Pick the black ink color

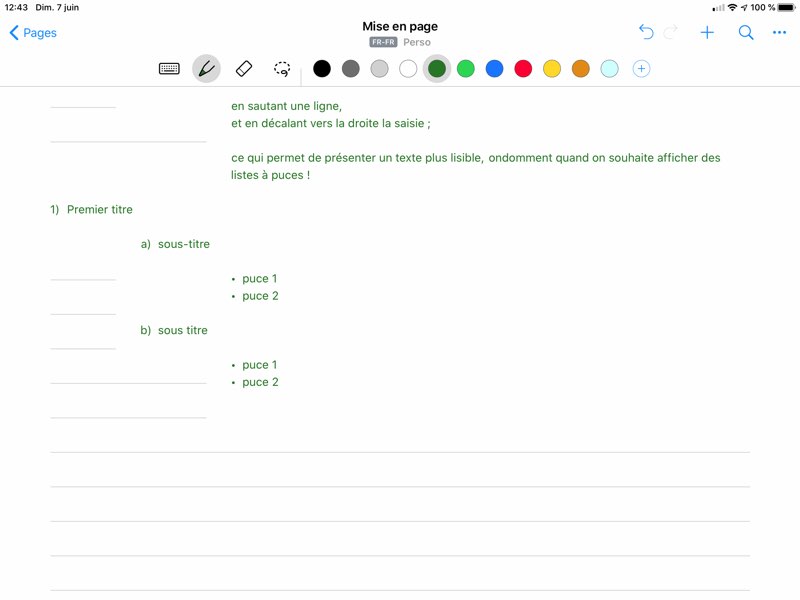coord(322,69)
